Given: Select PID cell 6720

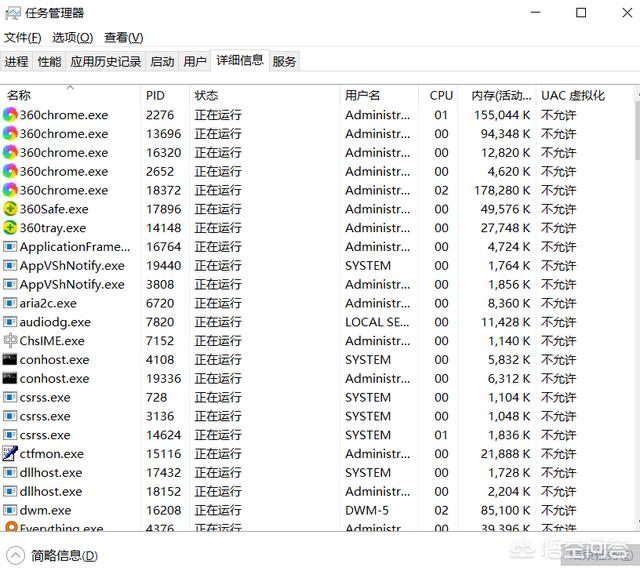Looking at the screenshot, I should [x=160, y=303].
